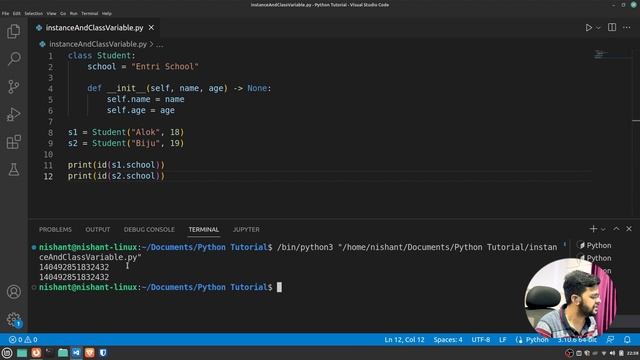Open the Explorer view in activity bar

point(13,31)
